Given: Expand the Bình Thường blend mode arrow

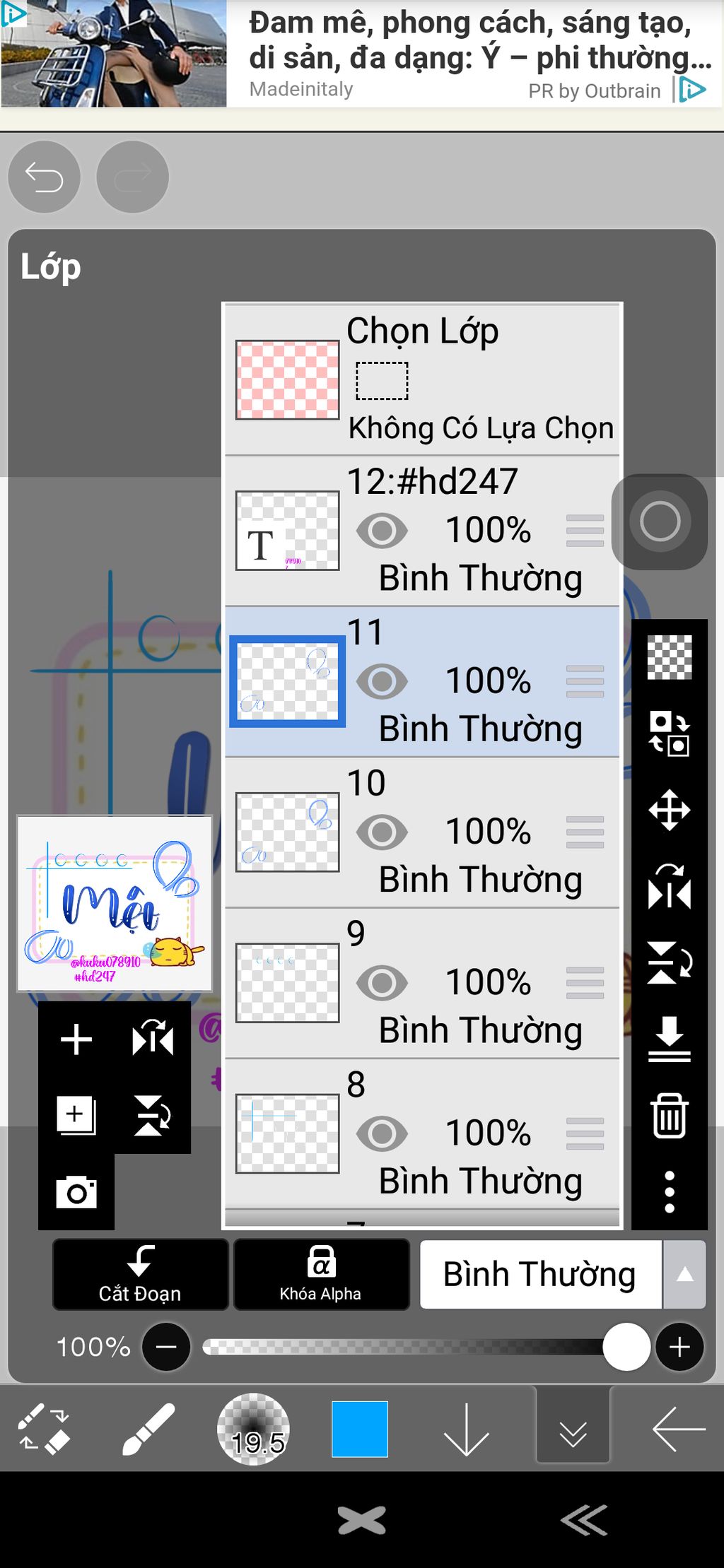Looking at the screenshot, I should point(684,1274).
